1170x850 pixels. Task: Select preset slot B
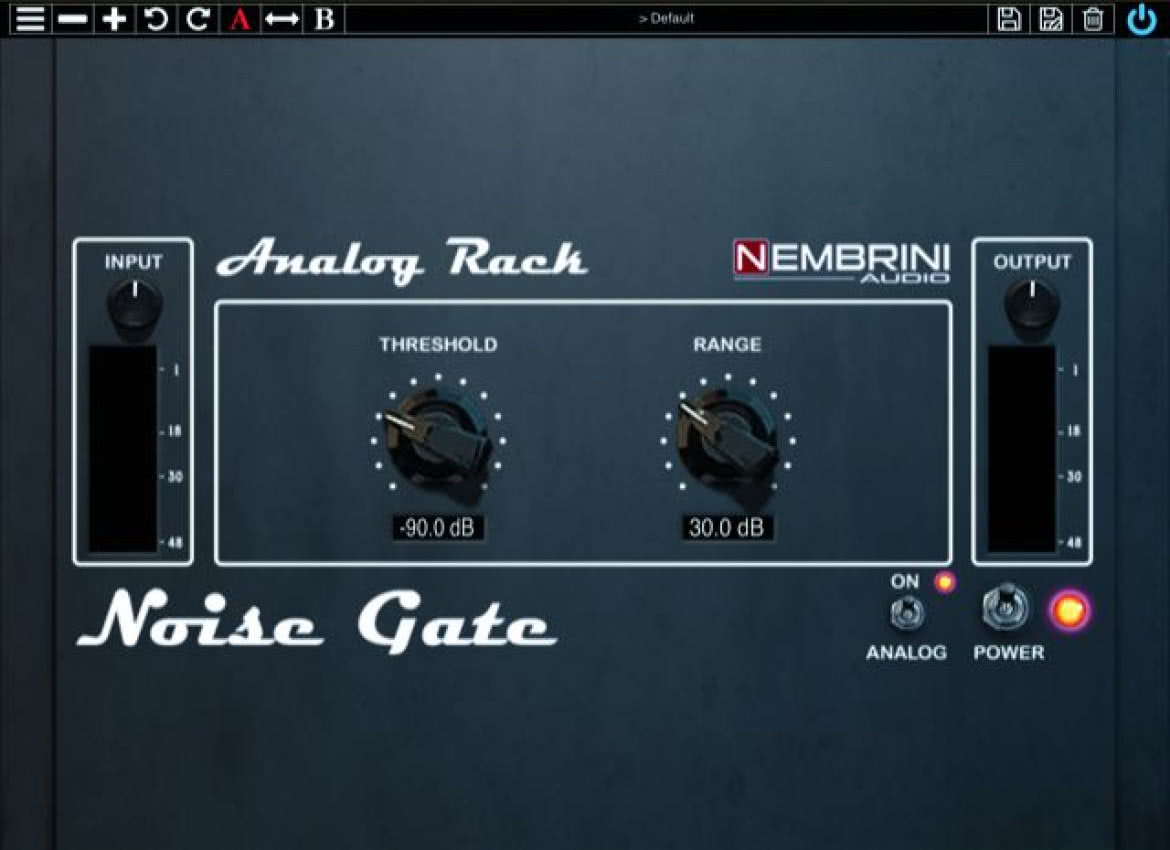[x=325, y=19]
